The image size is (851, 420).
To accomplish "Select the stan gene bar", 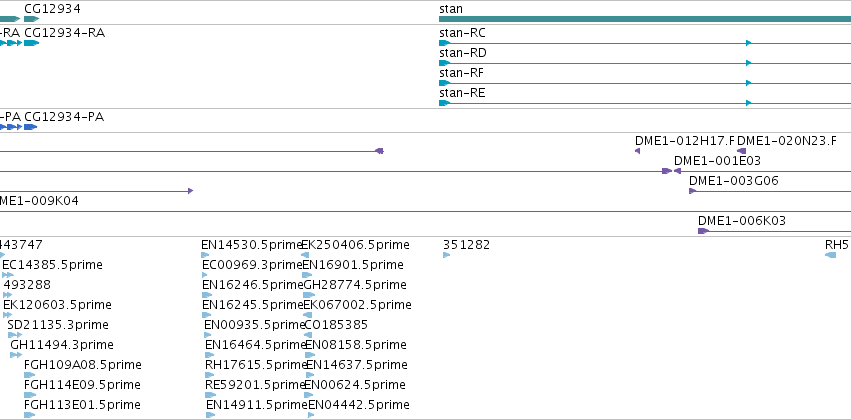I will 645,19.
